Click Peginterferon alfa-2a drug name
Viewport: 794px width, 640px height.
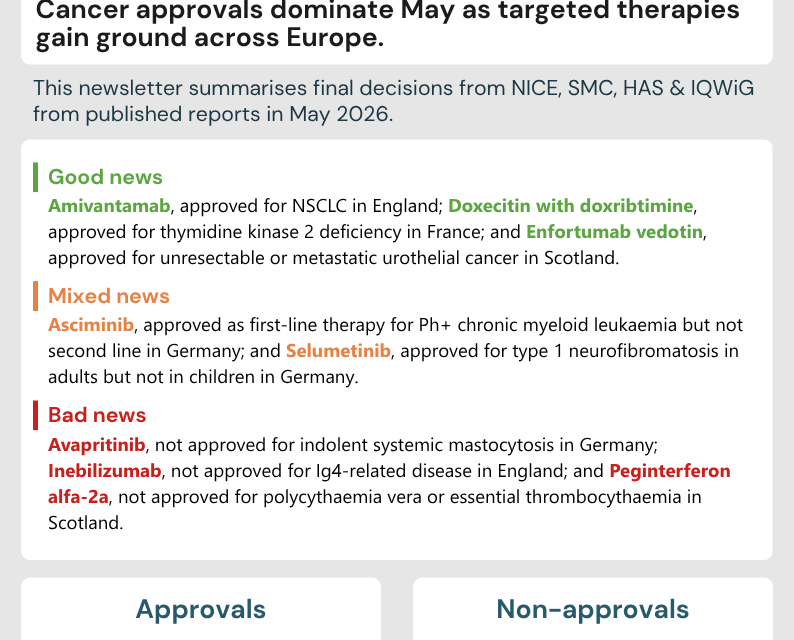(669, 471)
